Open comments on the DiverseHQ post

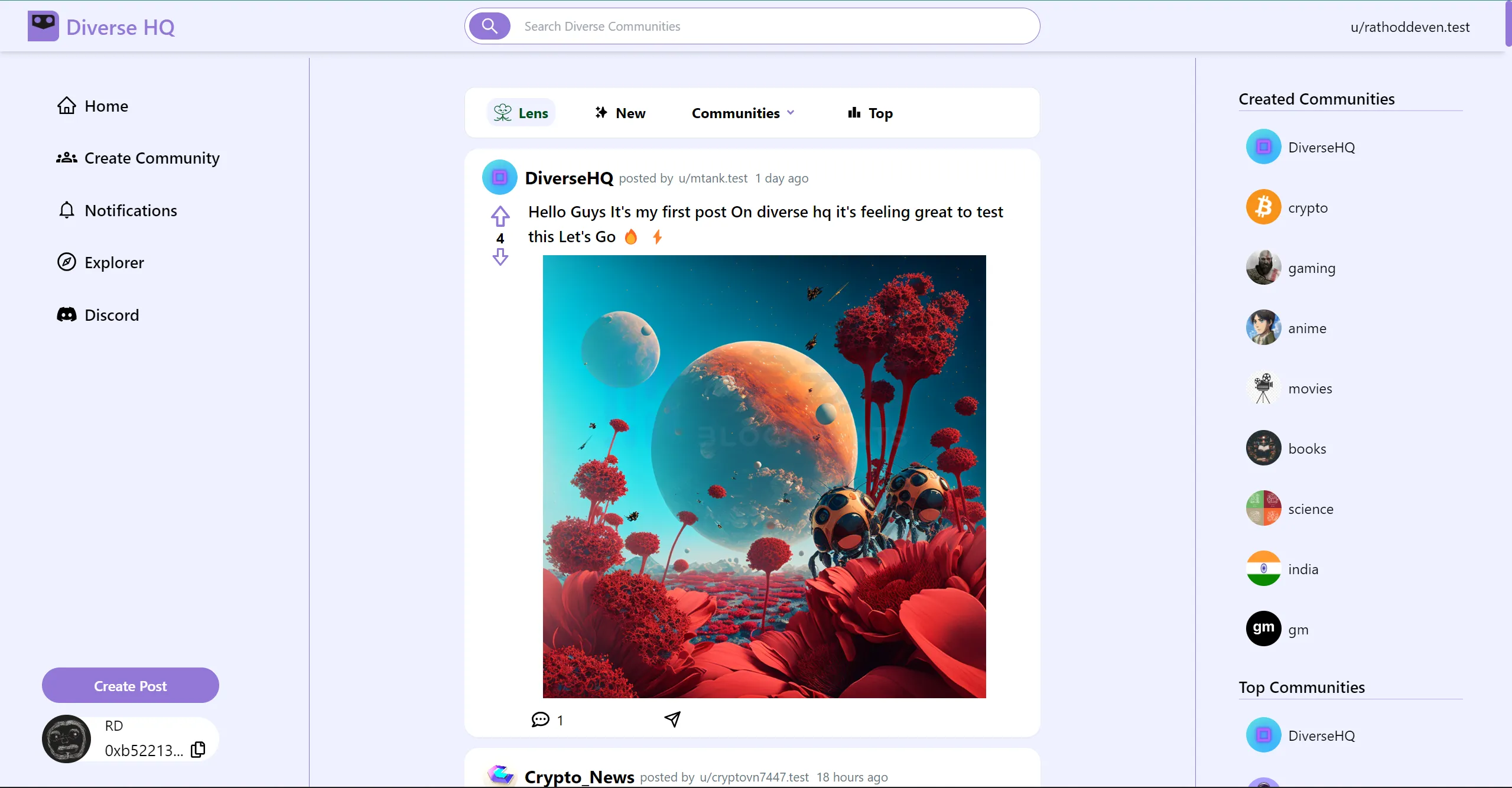pos(541,719)
